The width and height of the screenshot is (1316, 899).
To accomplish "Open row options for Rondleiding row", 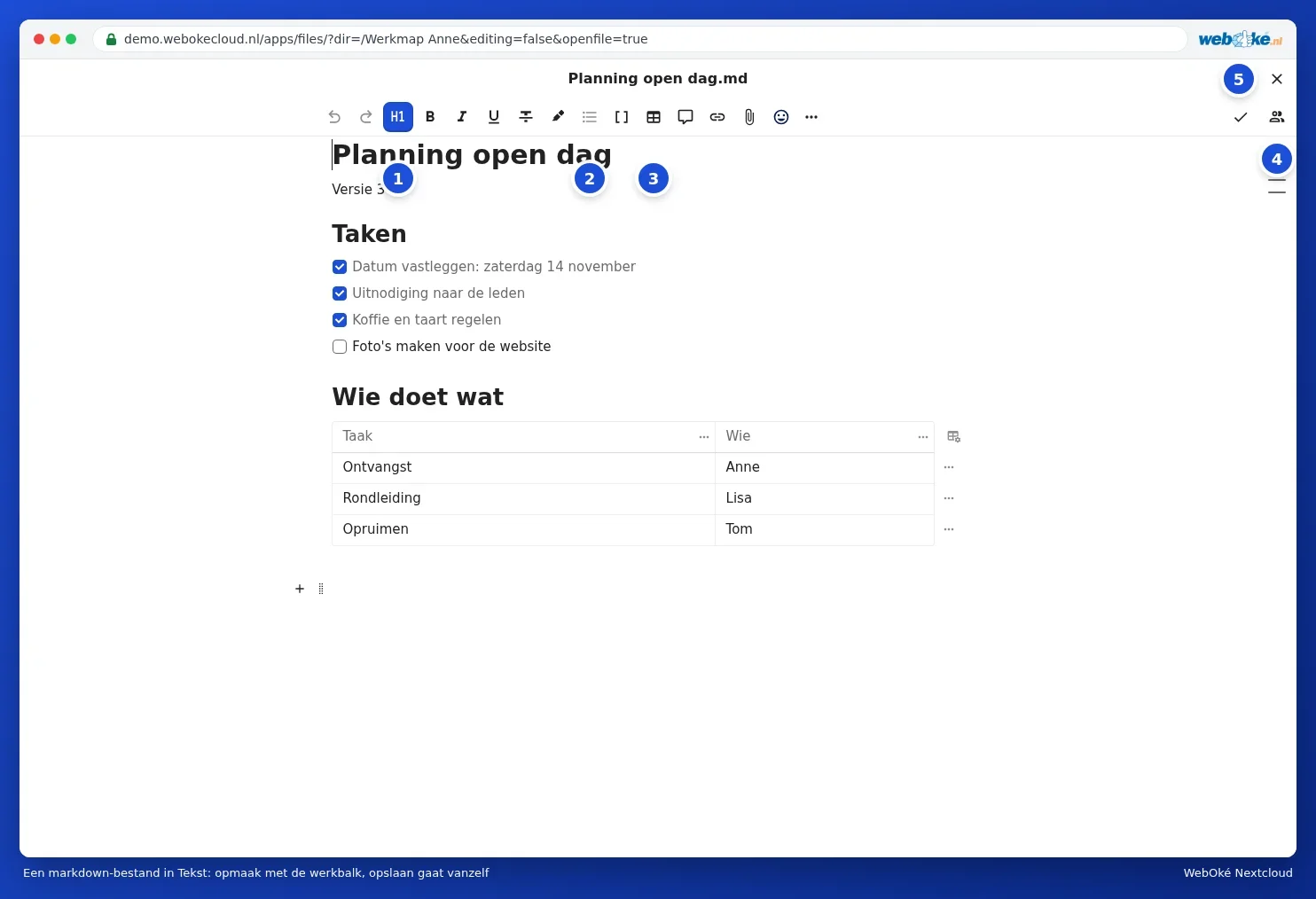I will (x=949, y=498).
